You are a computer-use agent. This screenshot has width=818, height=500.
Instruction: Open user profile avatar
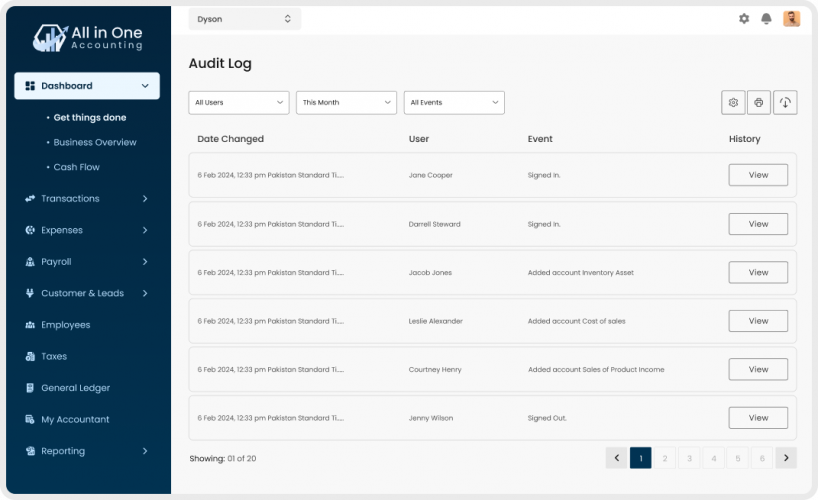(x=791, y=19)
